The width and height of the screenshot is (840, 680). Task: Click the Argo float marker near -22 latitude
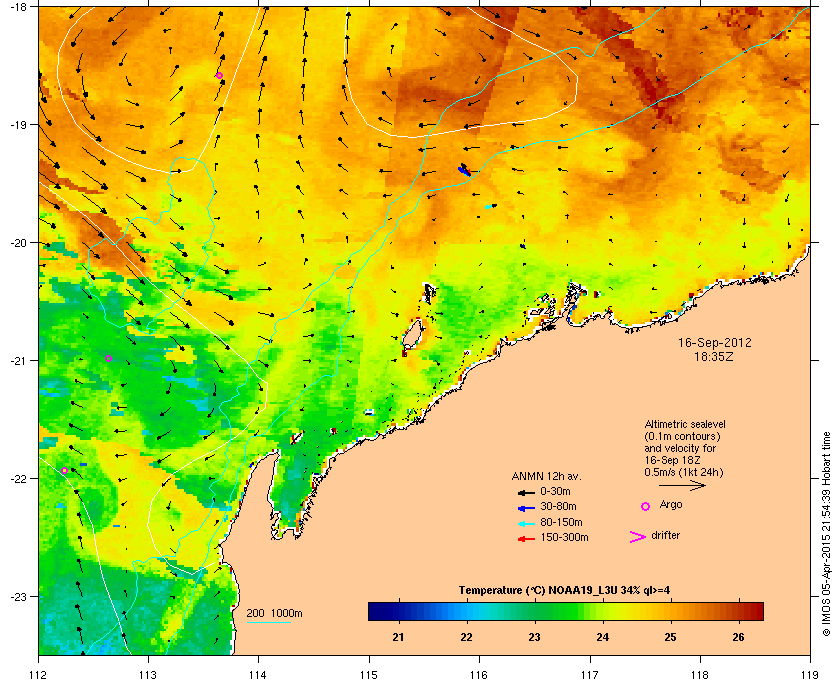[65, 470]
